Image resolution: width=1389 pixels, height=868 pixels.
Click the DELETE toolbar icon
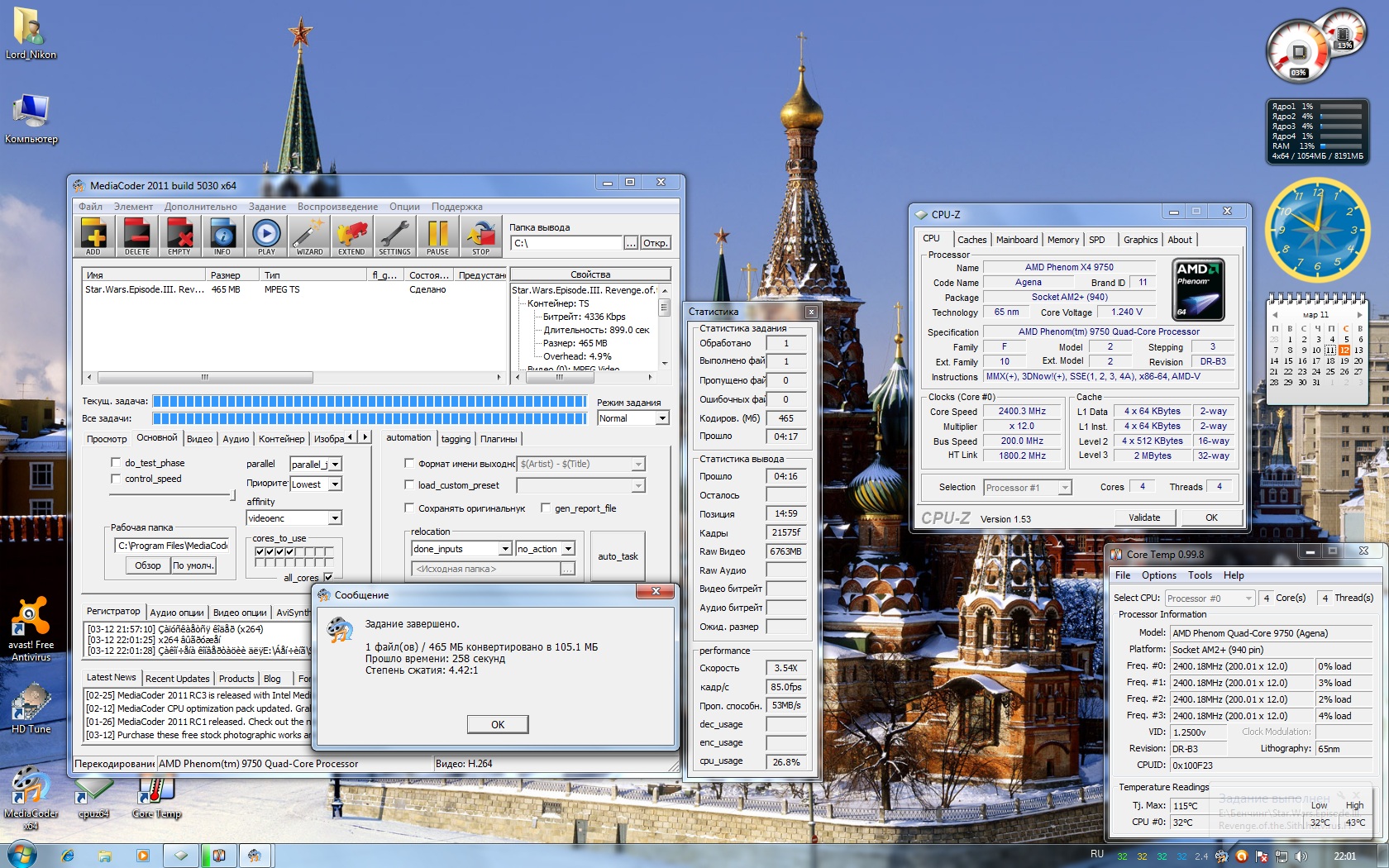(x=137, y=236)
